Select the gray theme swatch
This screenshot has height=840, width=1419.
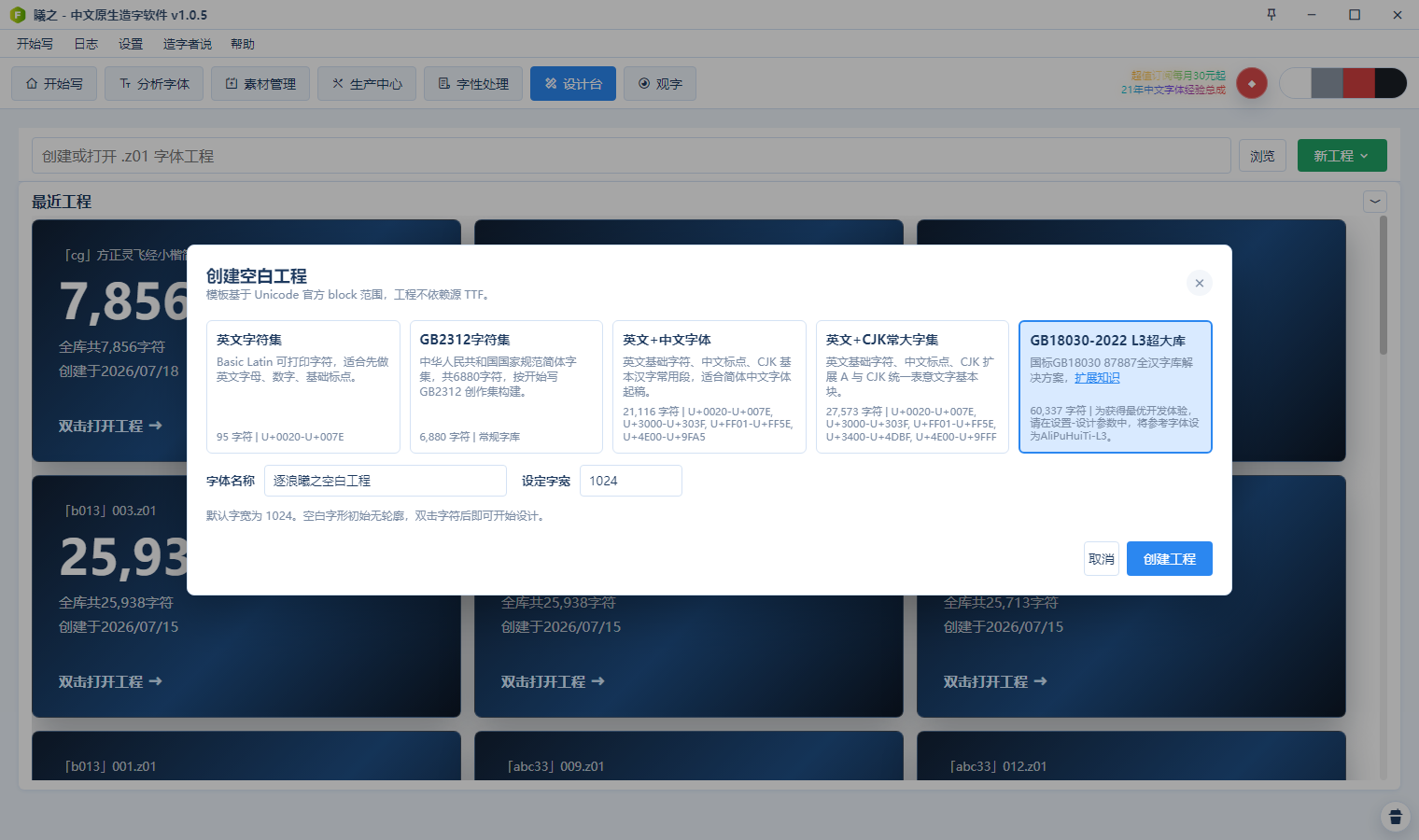tap(1327, 83)
